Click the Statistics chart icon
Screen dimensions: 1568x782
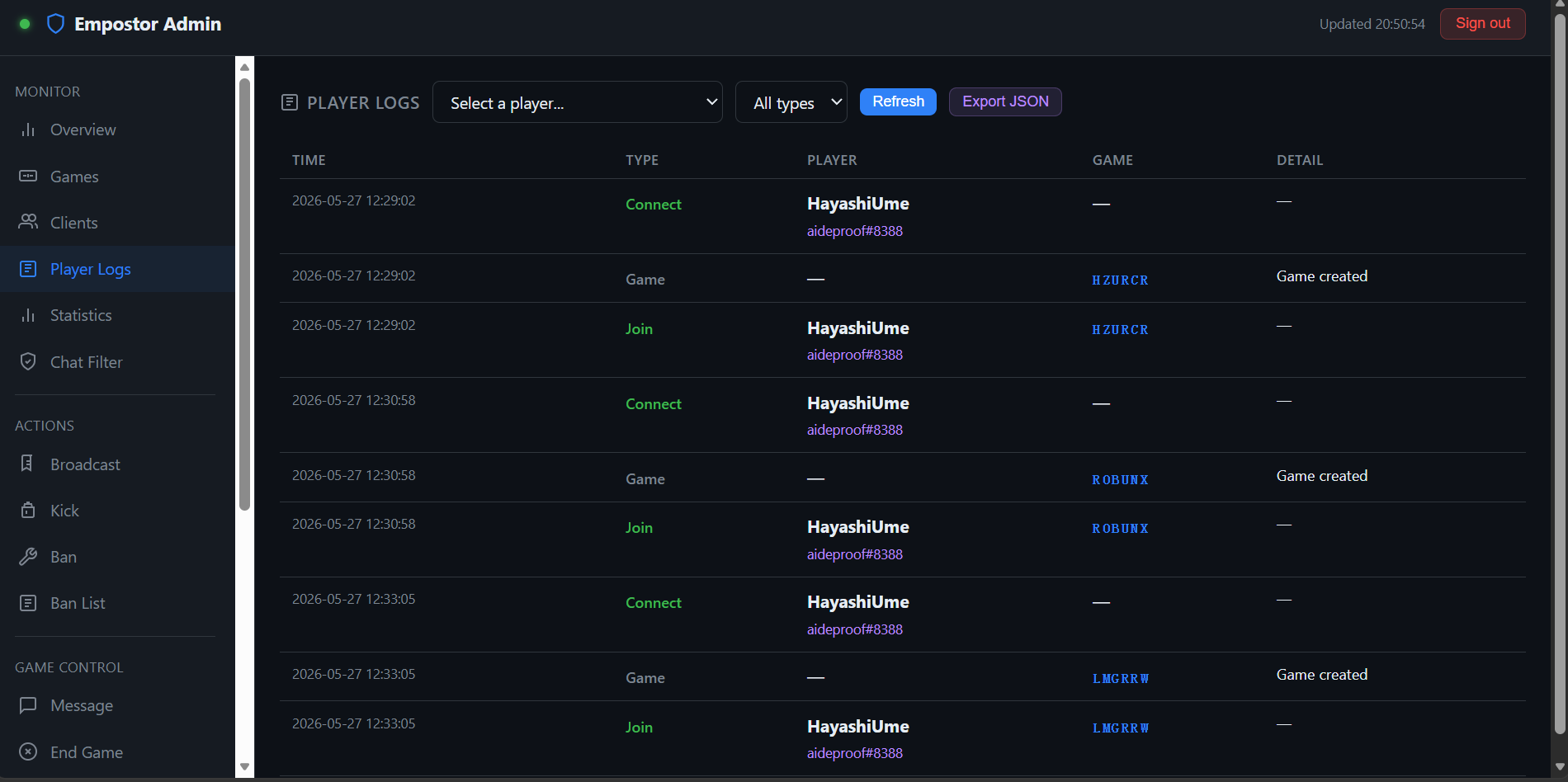[28, 315]
